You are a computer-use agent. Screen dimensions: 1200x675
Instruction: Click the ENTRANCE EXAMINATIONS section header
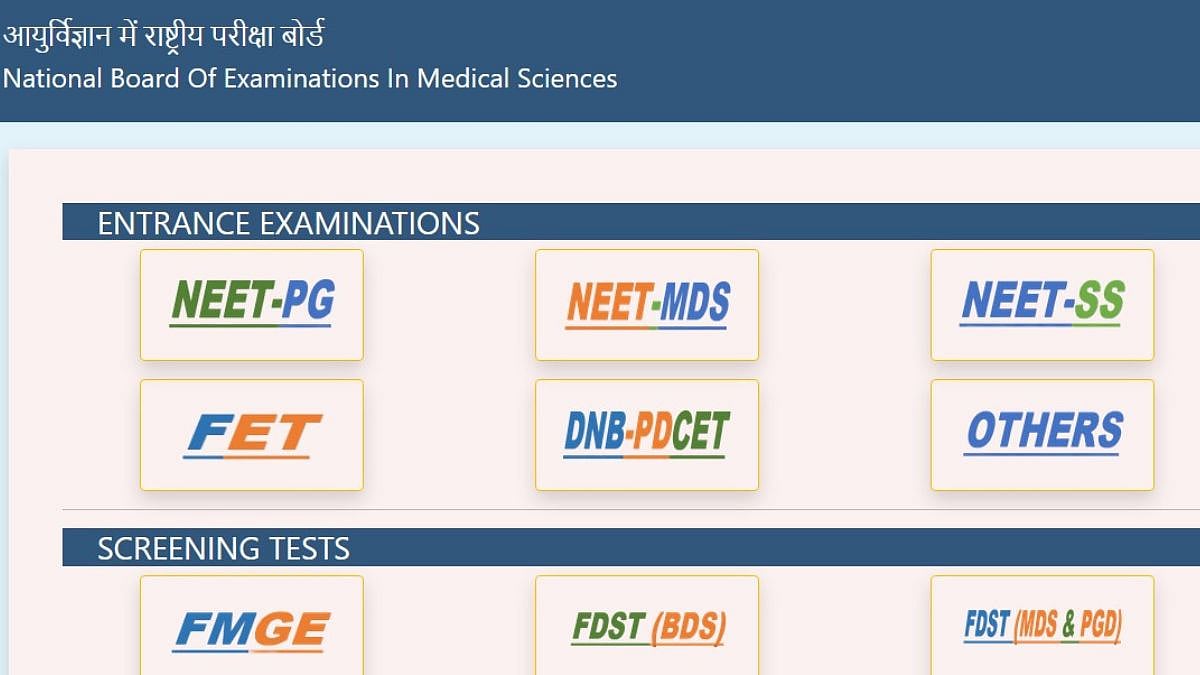pos(288,223)
